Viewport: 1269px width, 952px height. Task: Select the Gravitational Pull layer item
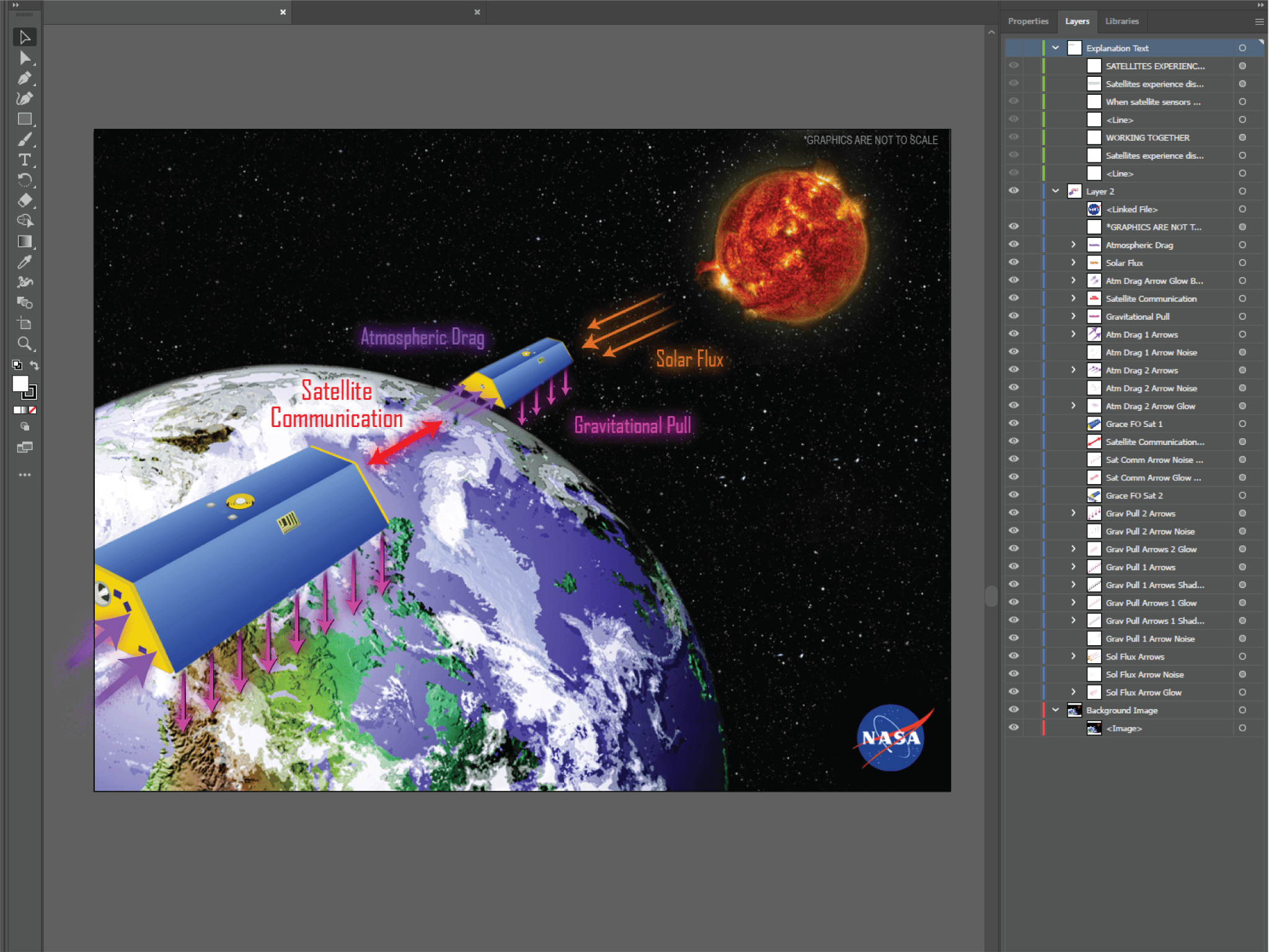click(x=1137, y=317)
